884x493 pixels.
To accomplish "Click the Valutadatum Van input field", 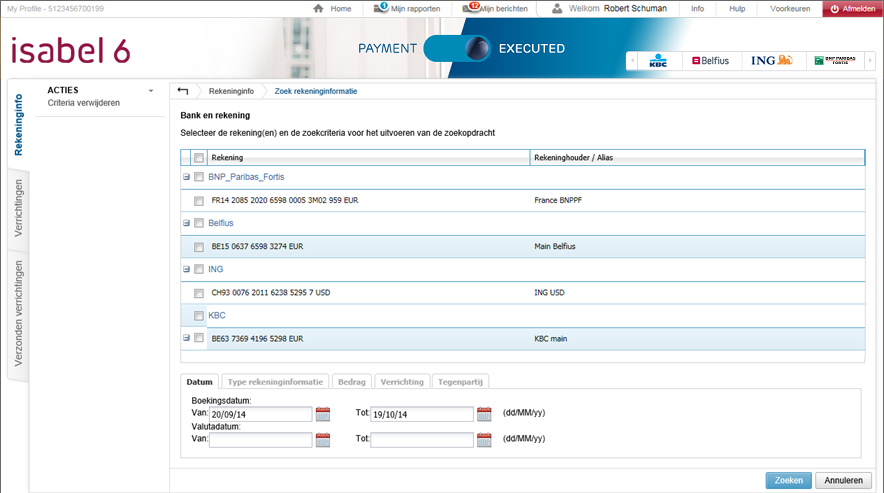I will pos(260,439).
